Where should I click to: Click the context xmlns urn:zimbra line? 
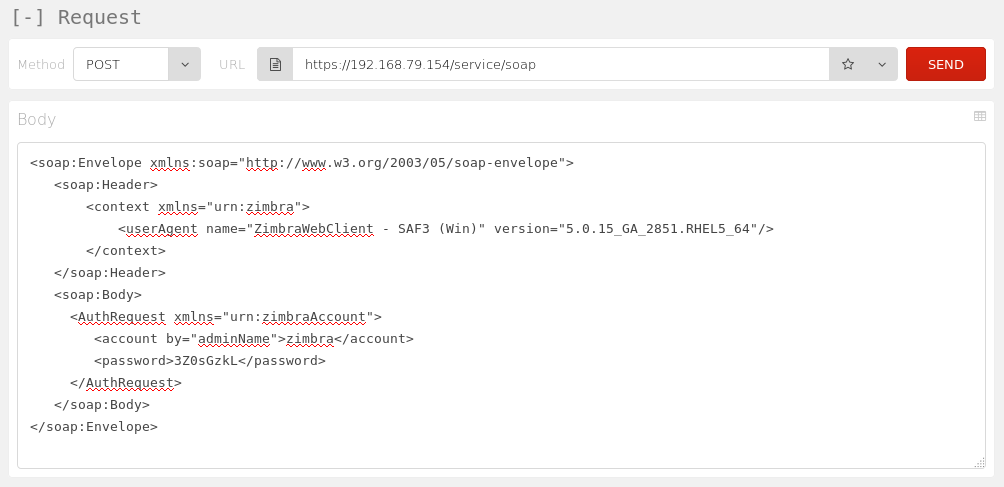(x=198, y=207)
